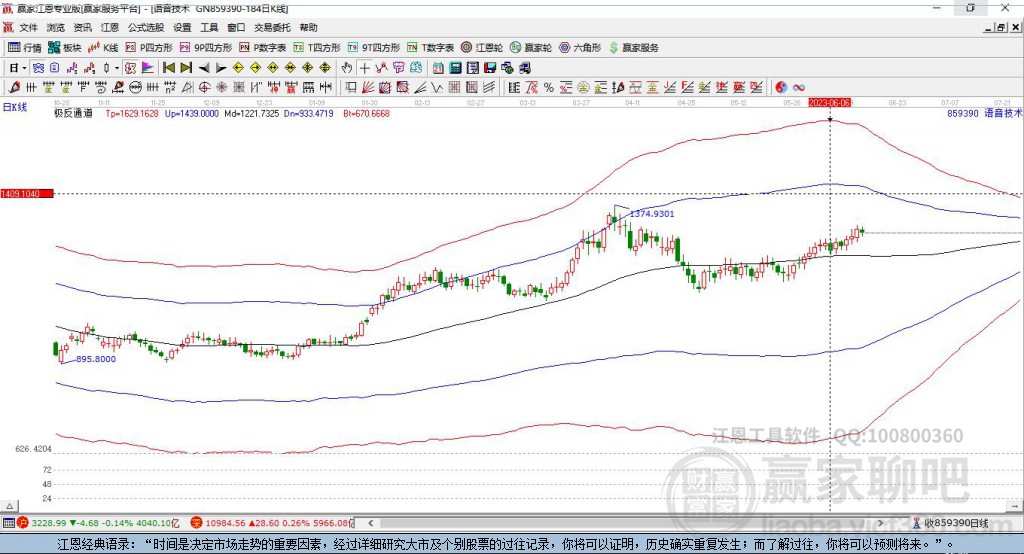Select the hand pan tool
Viewport: 1024px width, 554px height.
[x=347, y=68]
